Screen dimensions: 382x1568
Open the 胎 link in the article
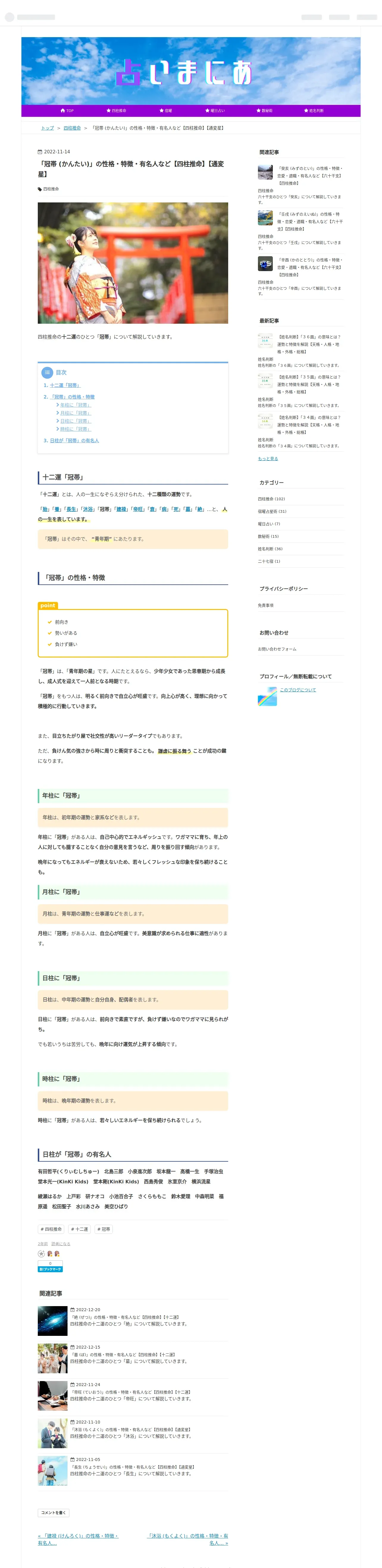click(x=45, y=509)
